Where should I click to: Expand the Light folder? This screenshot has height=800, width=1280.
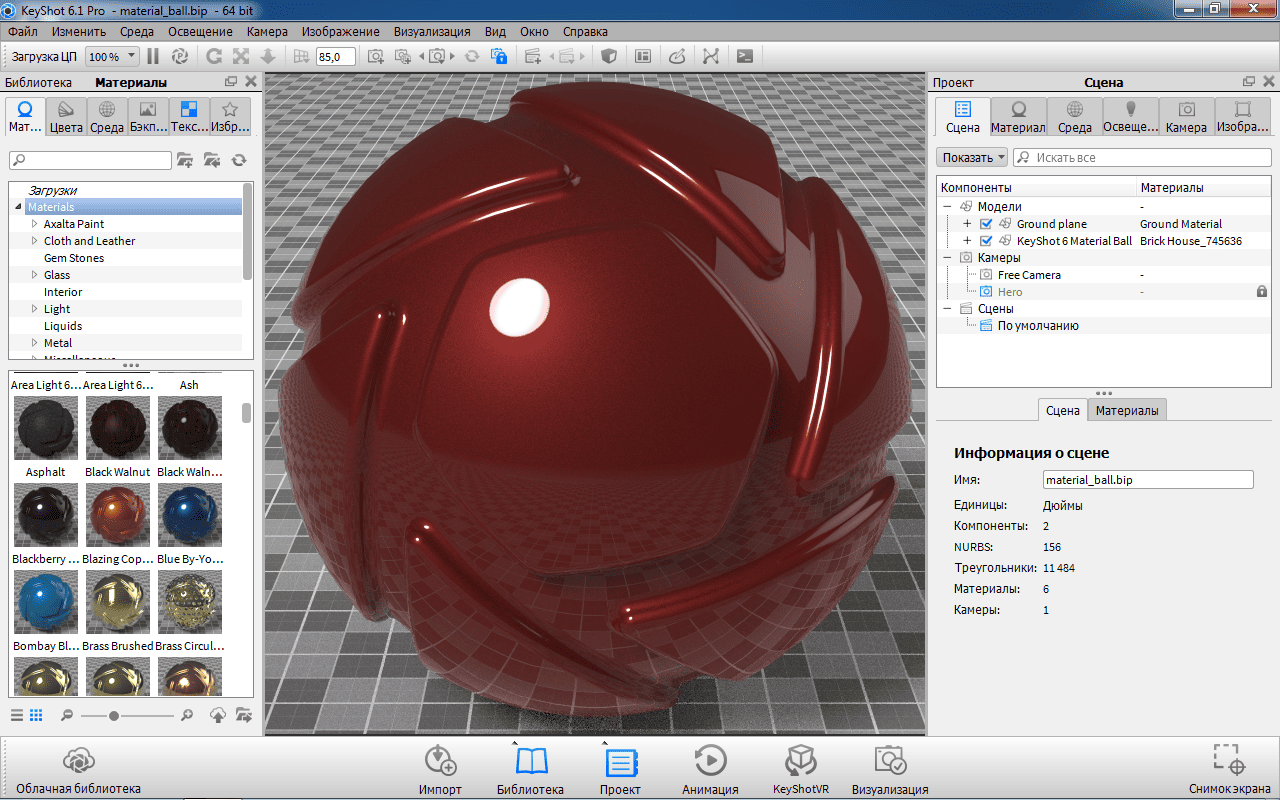34,309
